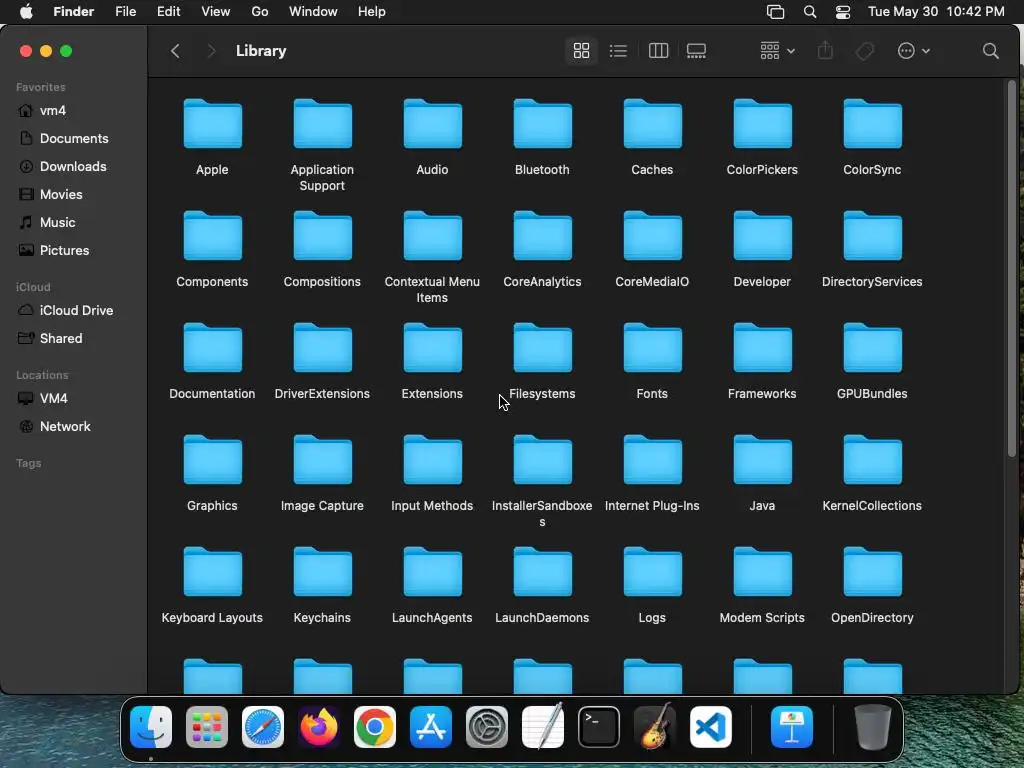
Task: Select the Apple folder
Action: pyautogui.click(x=212, y=124)
